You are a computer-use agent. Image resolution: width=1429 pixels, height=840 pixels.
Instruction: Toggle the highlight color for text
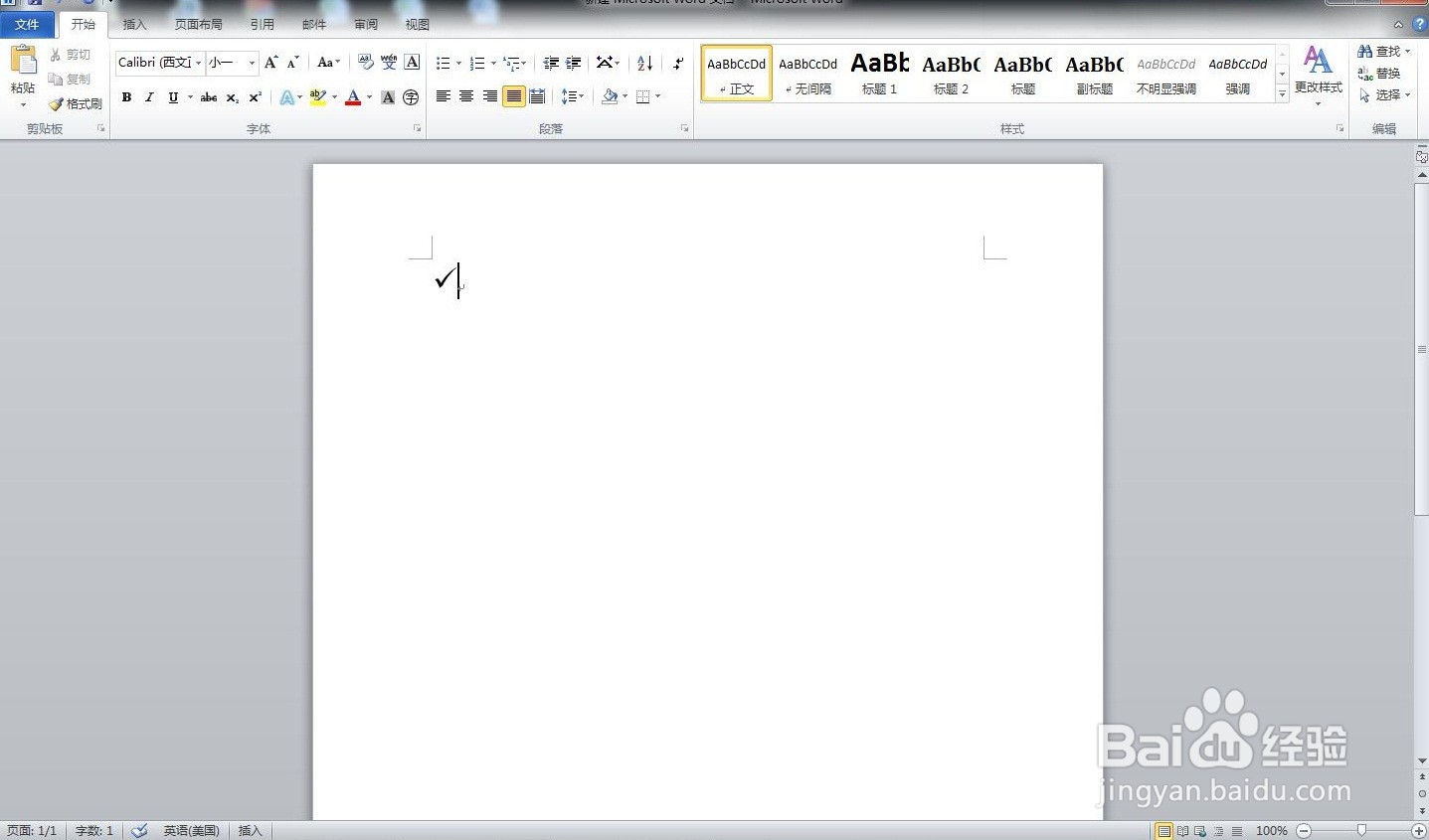click(317, 96)
